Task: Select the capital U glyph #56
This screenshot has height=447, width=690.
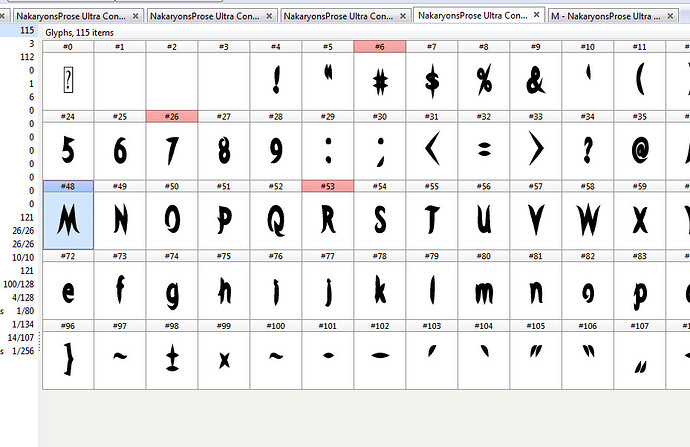Action: [484, 220]
